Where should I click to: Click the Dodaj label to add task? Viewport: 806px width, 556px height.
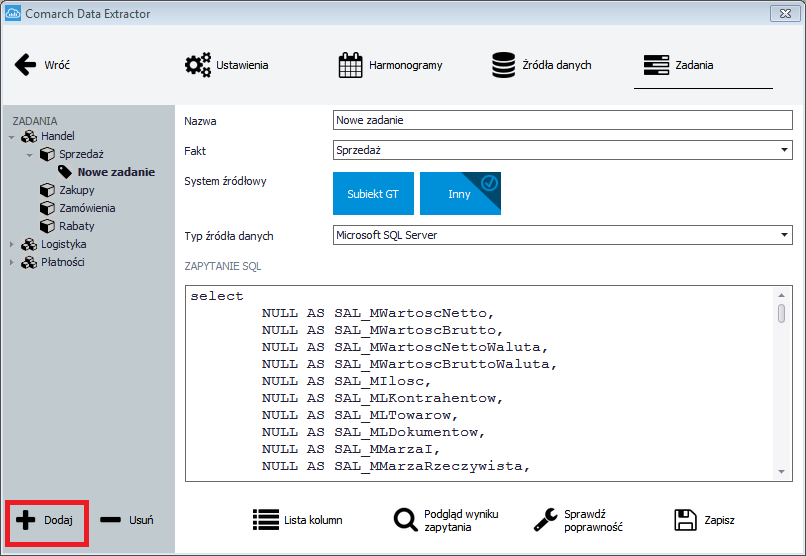pos(58,520)
